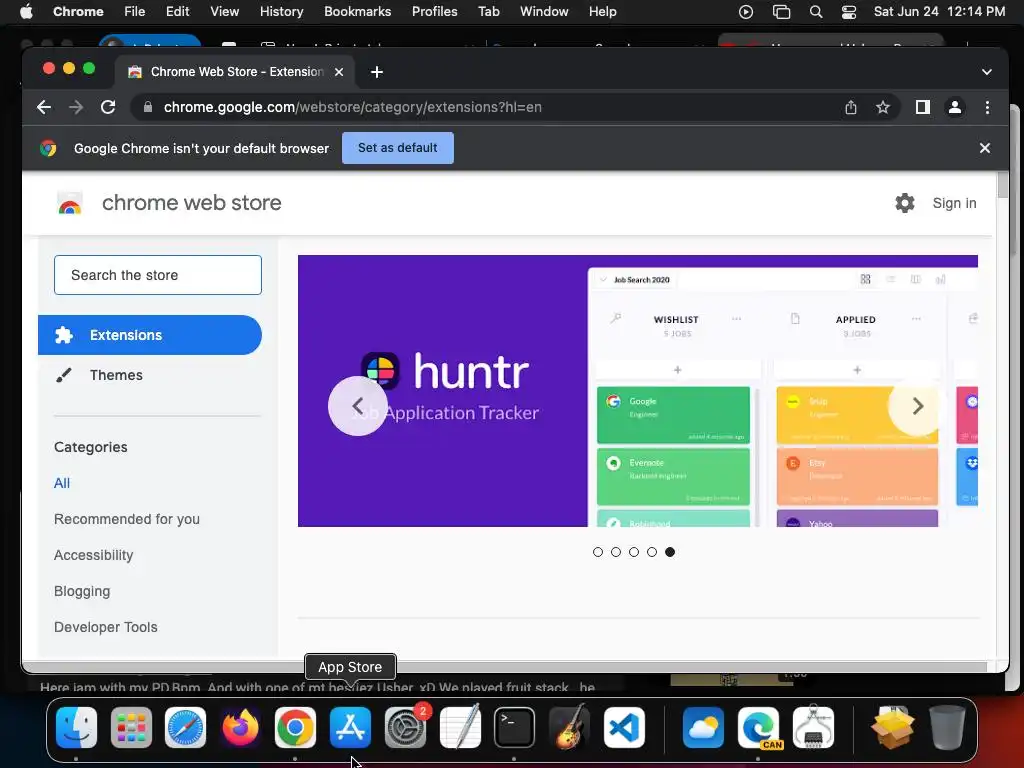Choose the Blogging category
The image size is (1024, 768).
[82, 591]
